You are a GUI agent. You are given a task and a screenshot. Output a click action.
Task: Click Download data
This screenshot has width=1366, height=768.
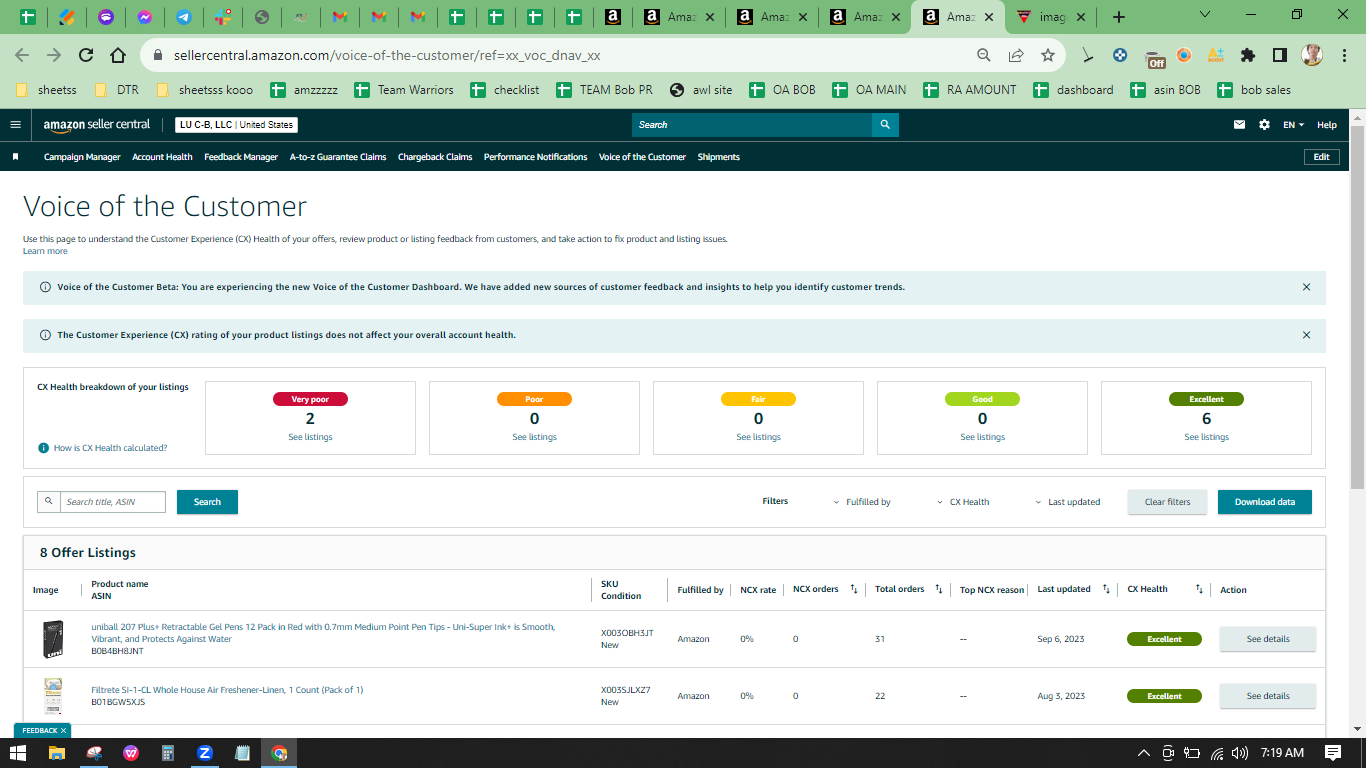[x=1264, y=502]
